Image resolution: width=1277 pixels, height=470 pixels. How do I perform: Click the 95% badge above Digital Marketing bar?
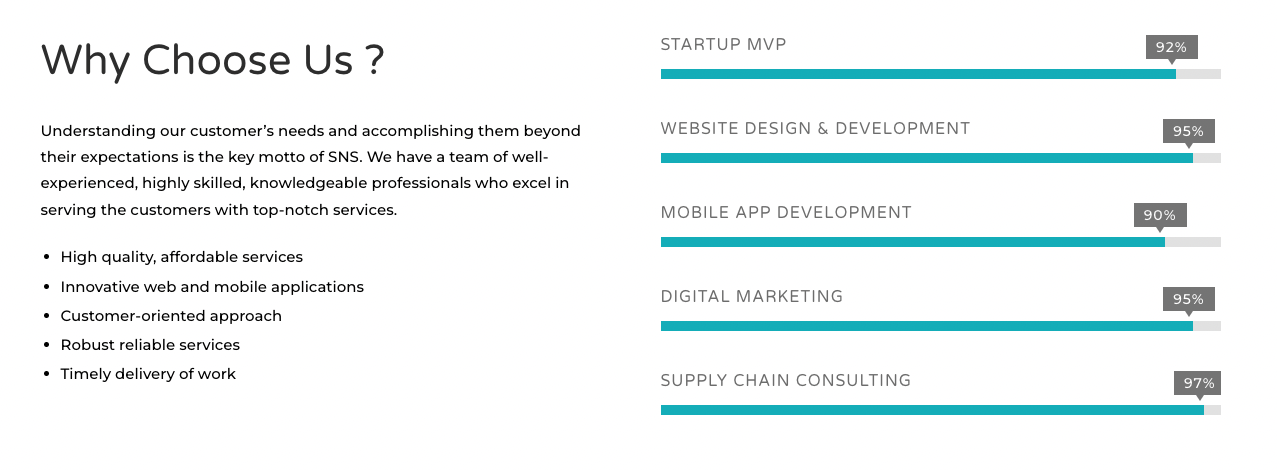pos(1188,299)
